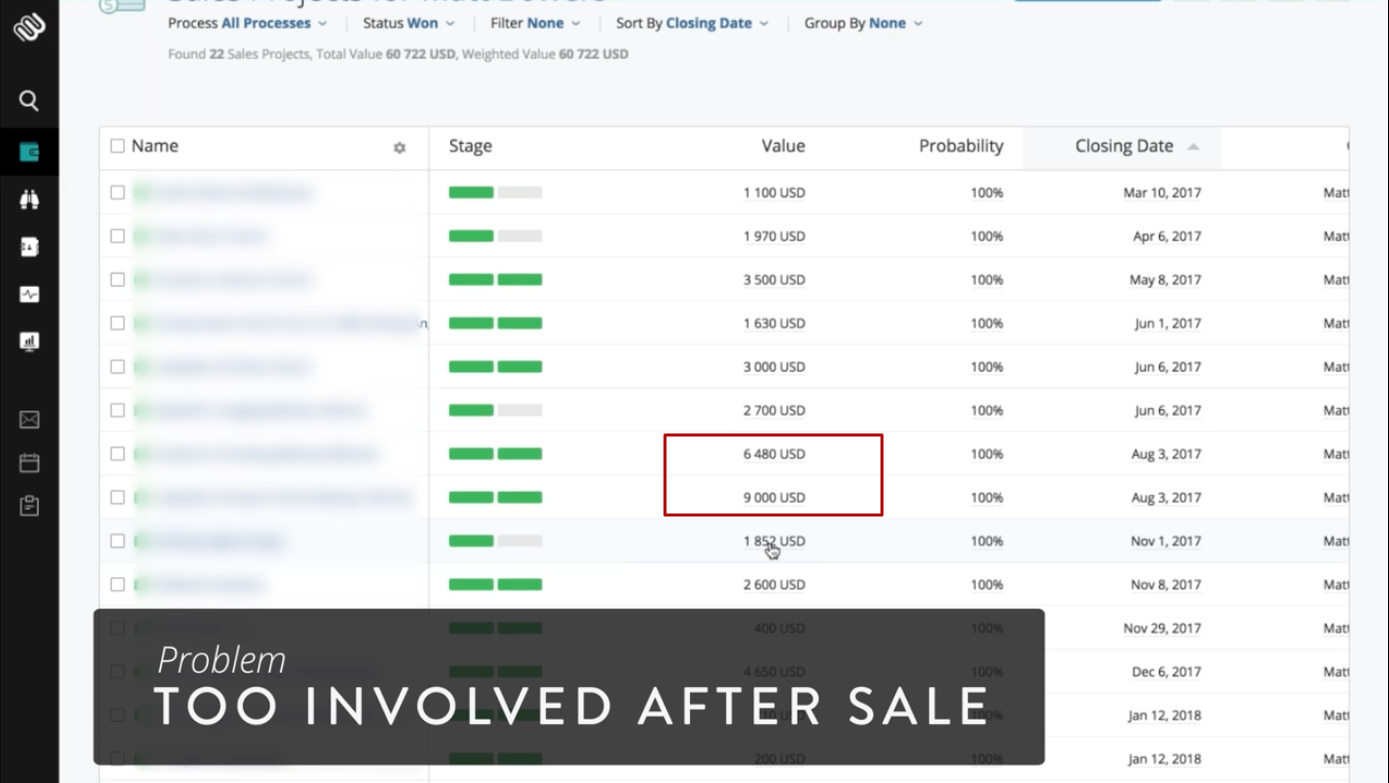Expand the Sort By Closing Date dropdown
Viewport: 1389px width, 783px height.
pos(692,23)
